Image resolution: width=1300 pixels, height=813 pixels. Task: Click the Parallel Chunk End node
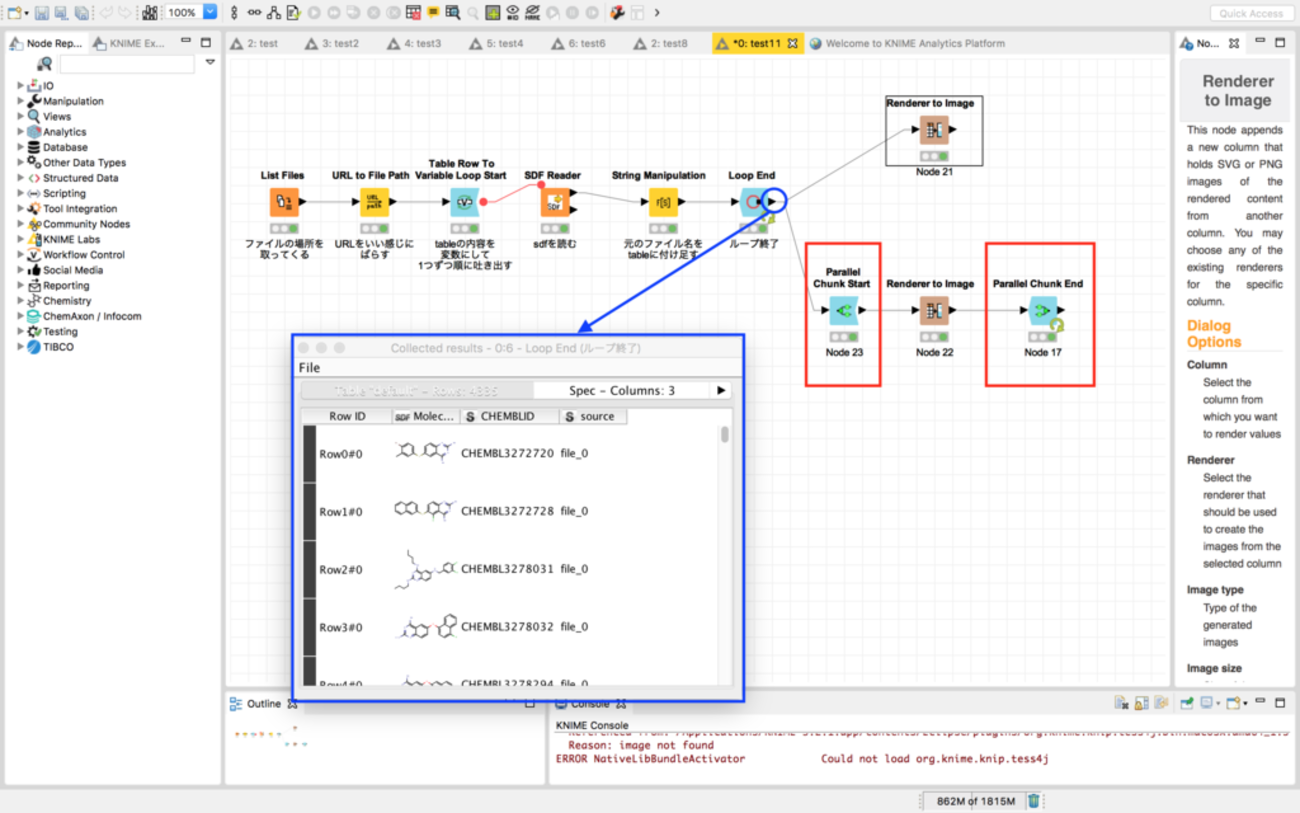pos(1042,311)
